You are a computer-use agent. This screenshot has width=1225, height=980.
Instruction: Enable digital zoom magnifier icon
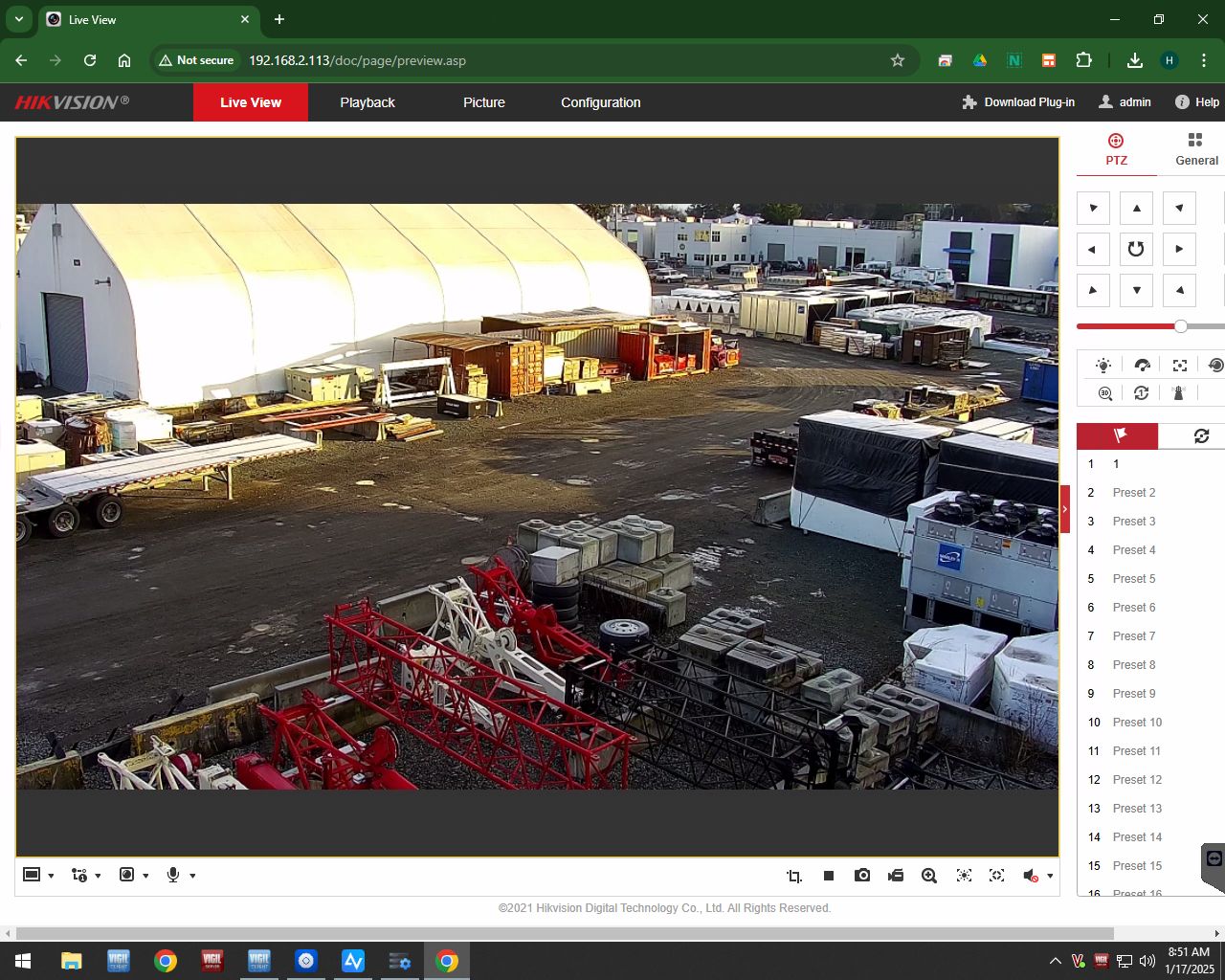click(929, 876)
